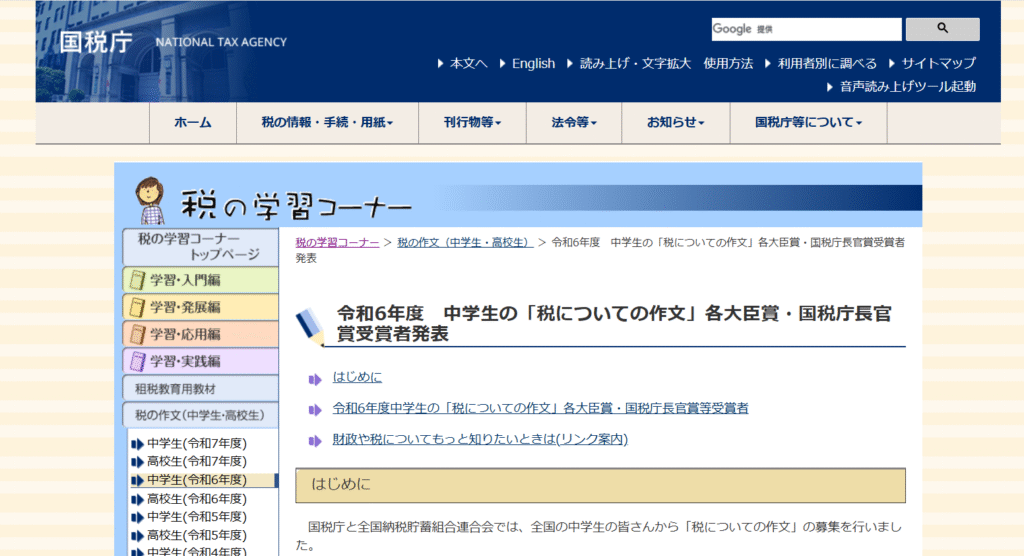Image resolution: width=1024 pixels, height=556 pixels.
Task: Click the pencil icon by the page title
Action: click(310, 326)
